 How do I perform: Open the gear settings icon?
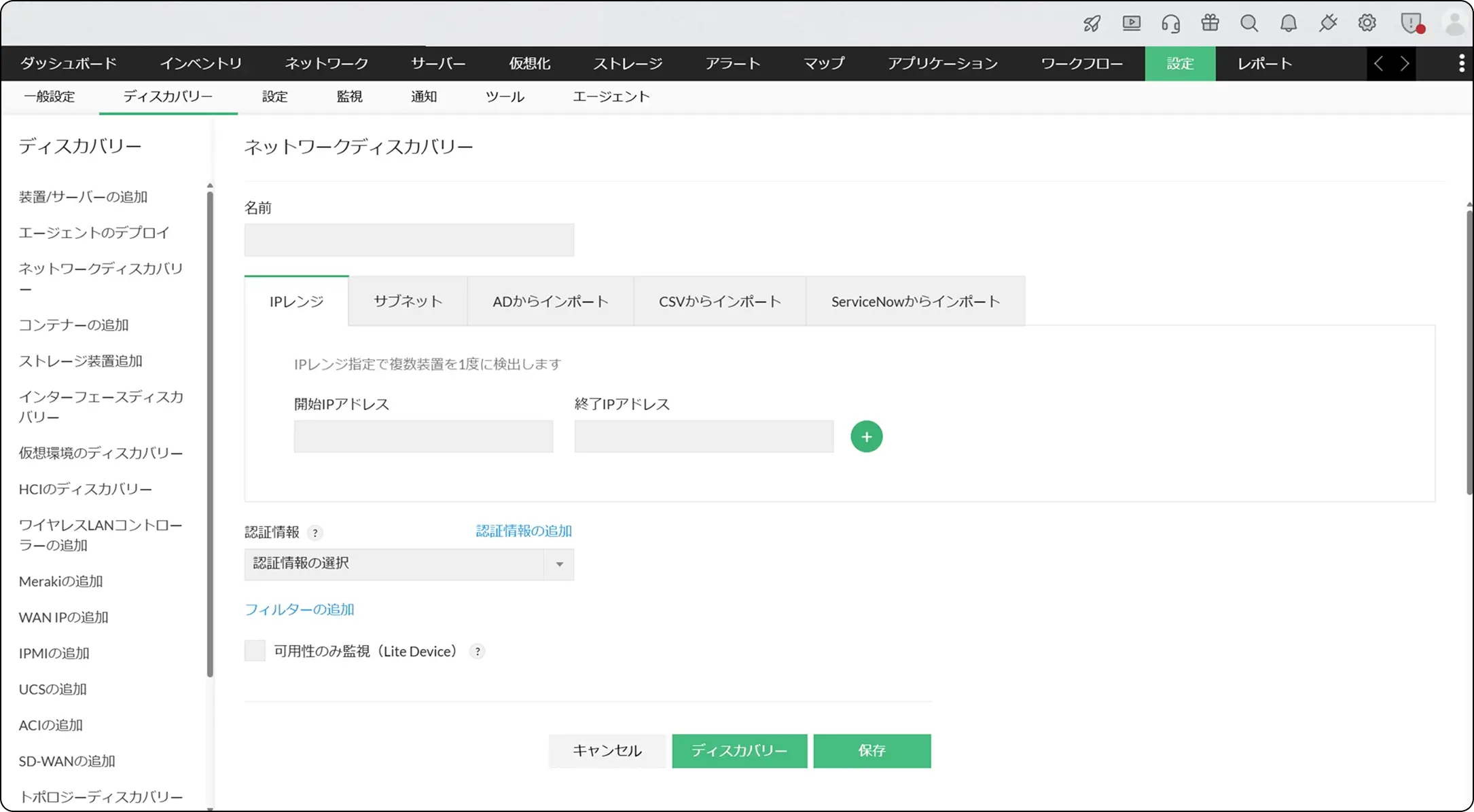1367,23
